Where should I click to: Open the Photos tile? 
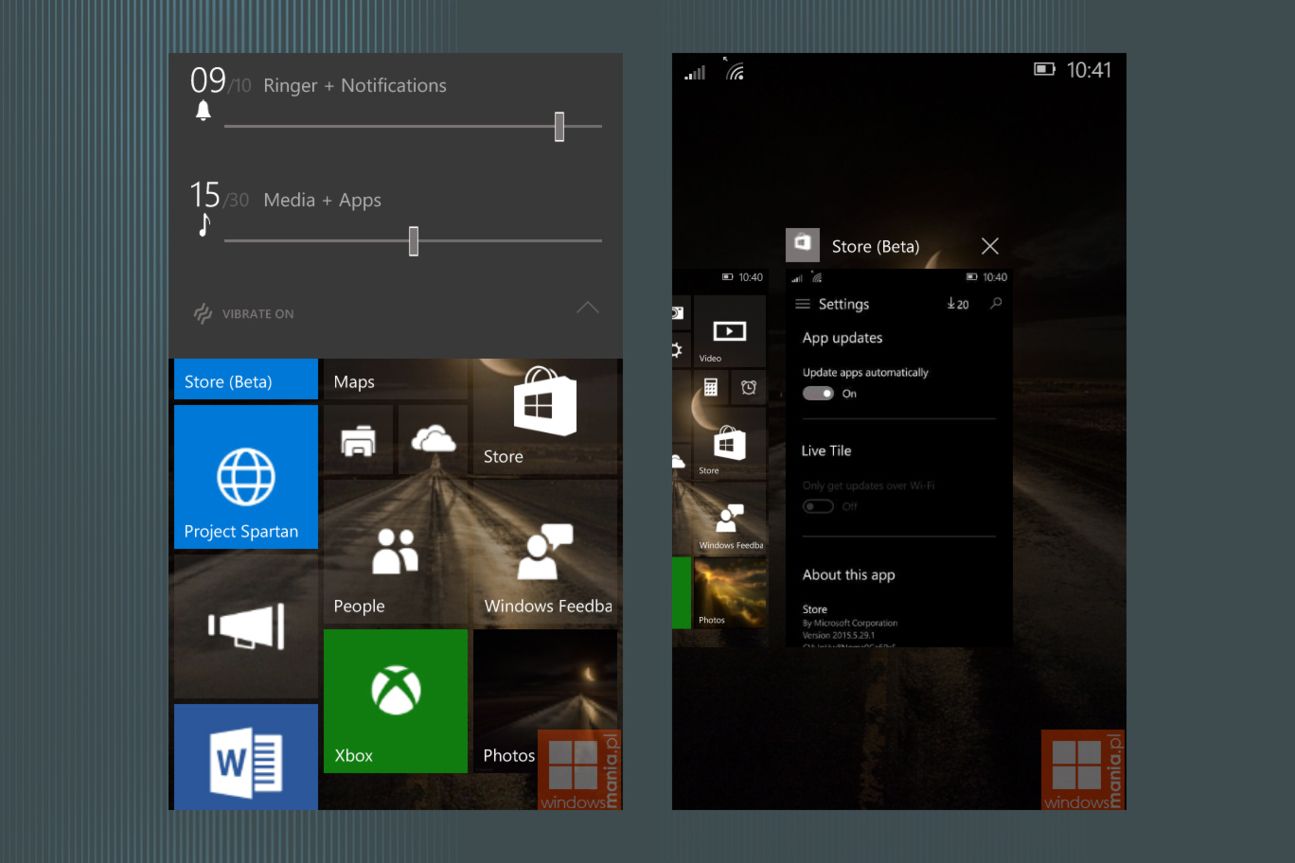click(545, 700)
